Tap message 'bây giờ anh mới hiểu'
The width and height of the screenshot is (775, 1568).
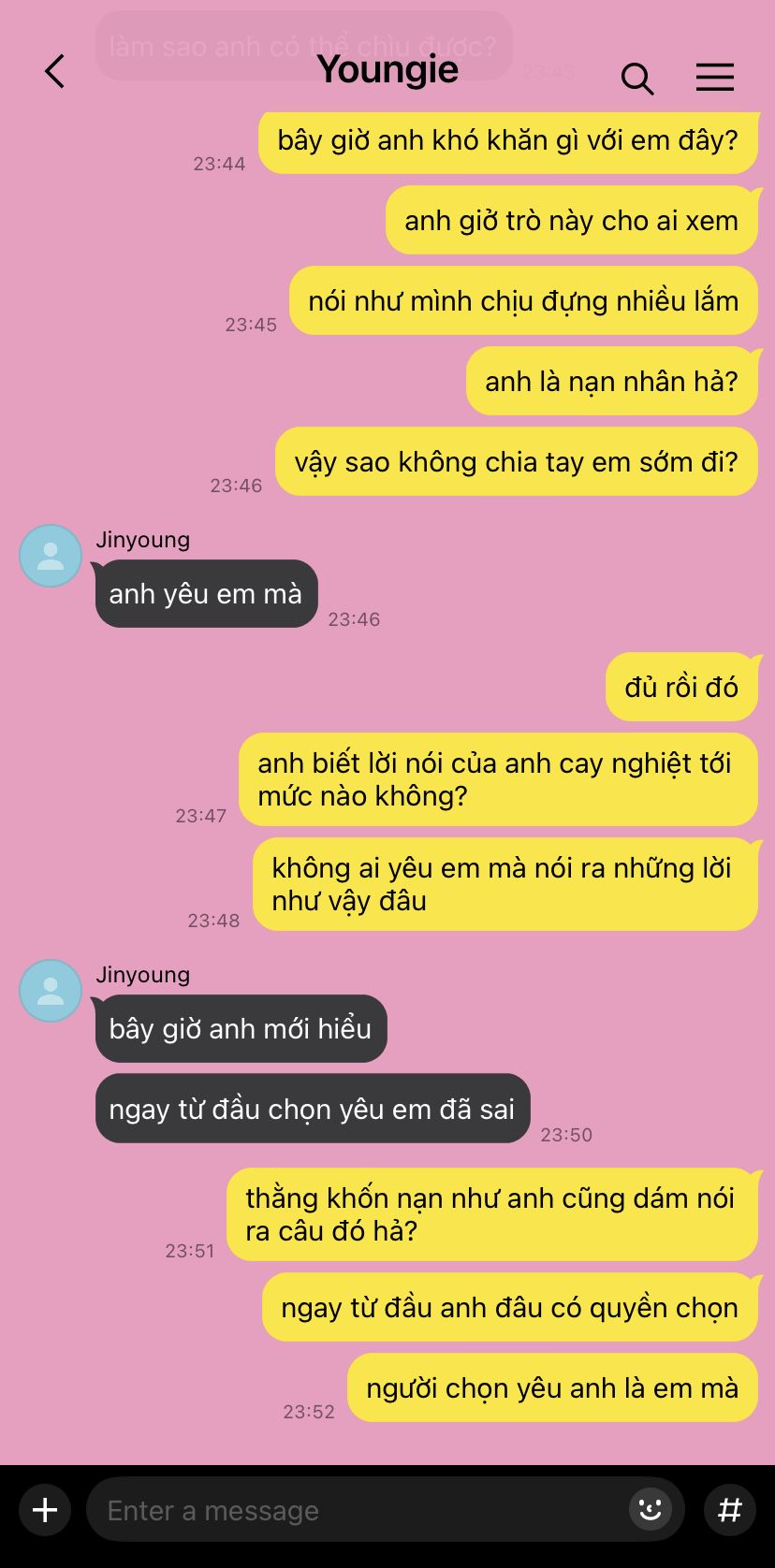point(241,1028)
